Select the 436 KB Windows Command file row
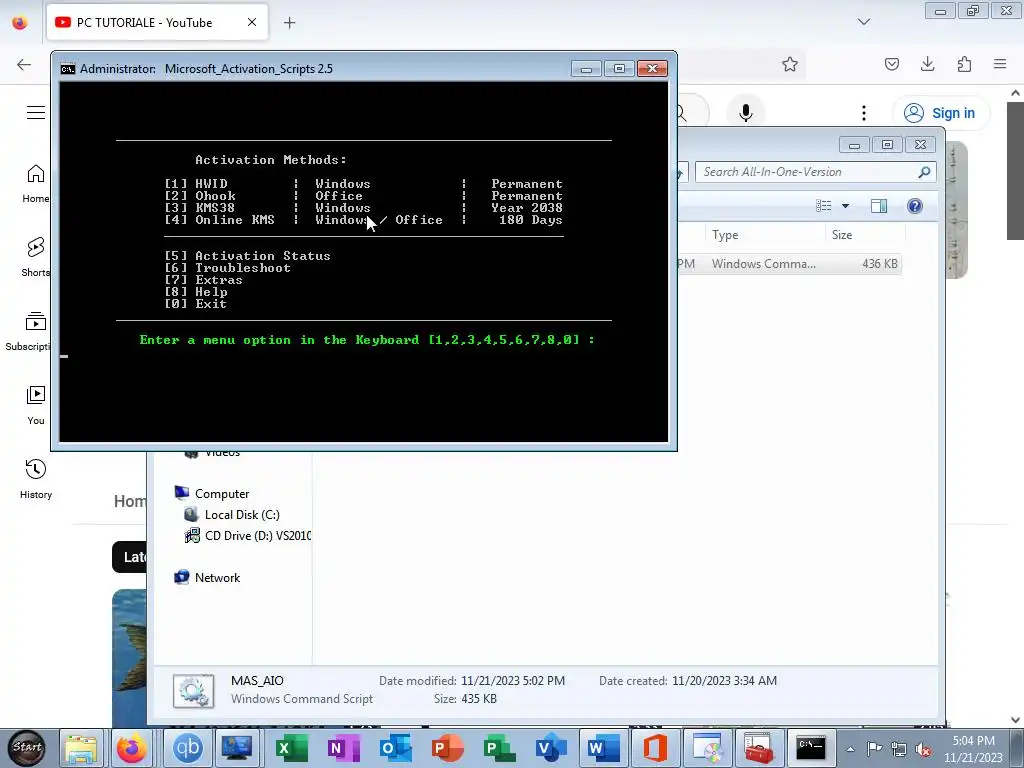Image resolution: width=1024 pixels, height=768 pixels. tap(789, 264)
